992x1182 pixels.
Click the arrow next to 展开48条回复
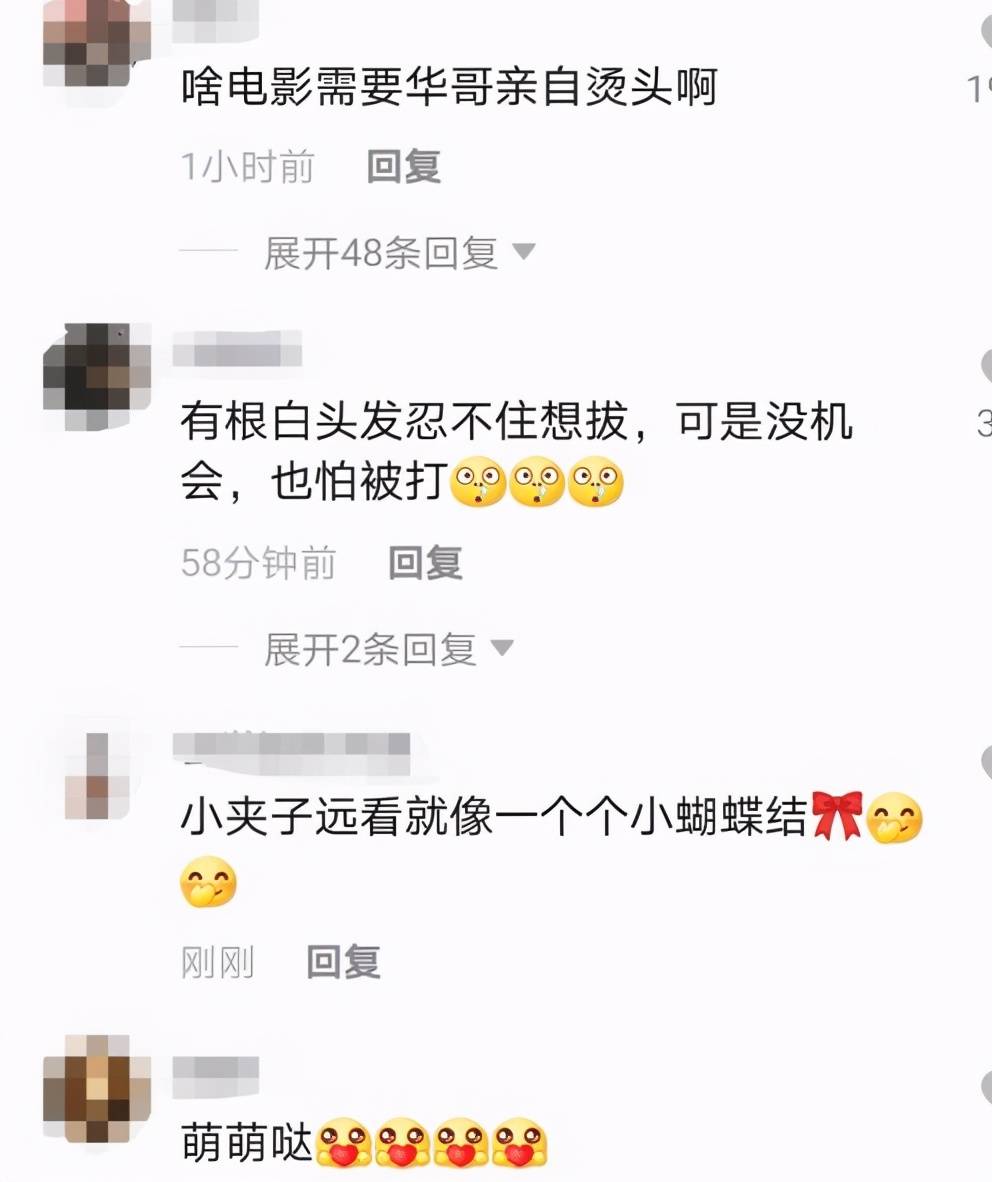pos(524,251)
